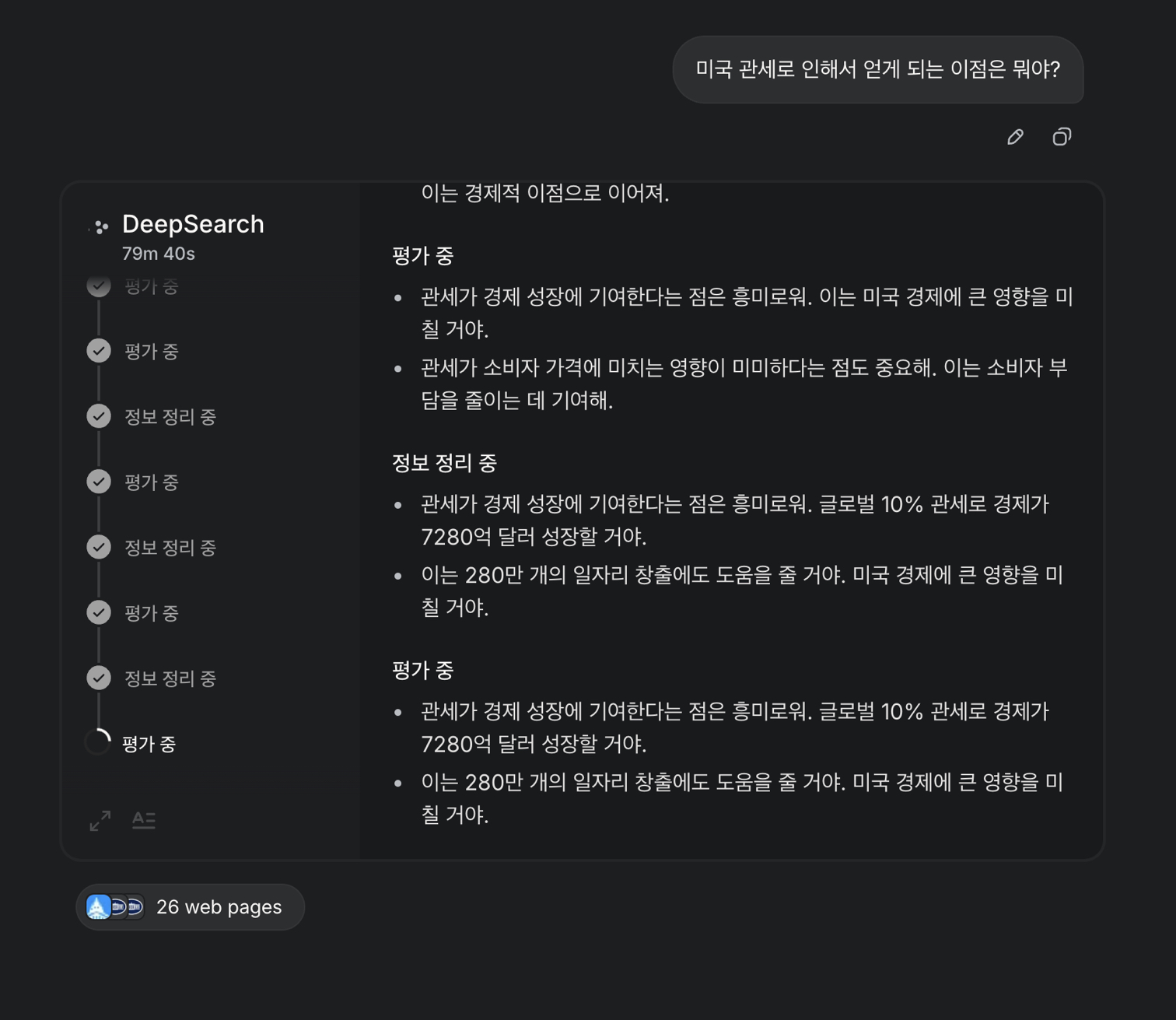Click the 정보 정리 중 content heading

coord(444,463)
